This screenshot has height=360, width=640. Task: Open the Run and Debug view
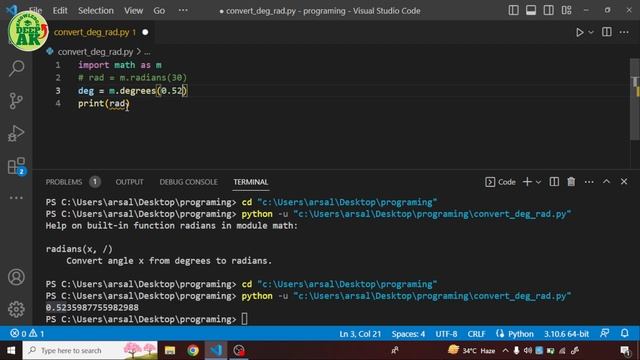(16, 133)
